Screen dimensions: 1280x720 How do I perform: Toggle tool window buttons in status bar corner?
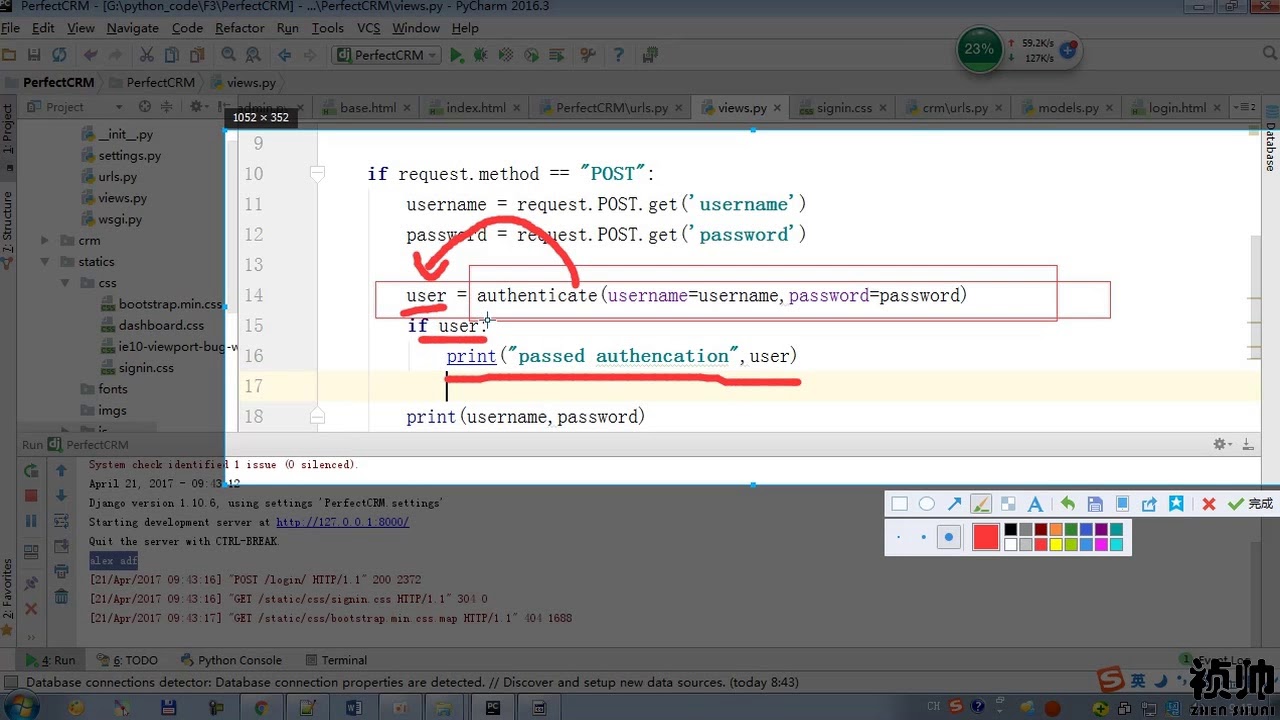tap(12, 683)
